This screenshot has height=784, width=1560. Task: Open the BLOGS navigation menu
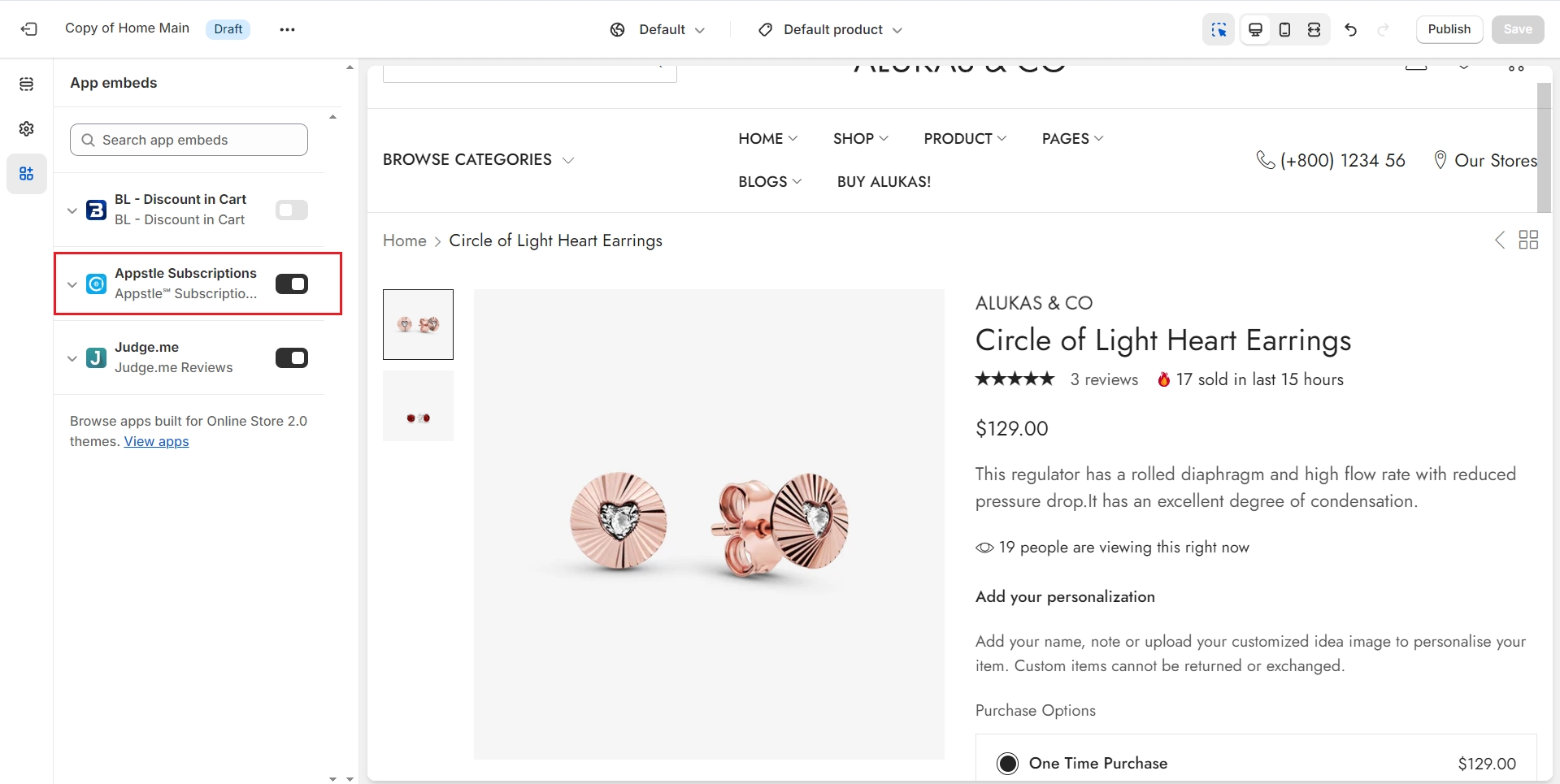click(769, 182)
